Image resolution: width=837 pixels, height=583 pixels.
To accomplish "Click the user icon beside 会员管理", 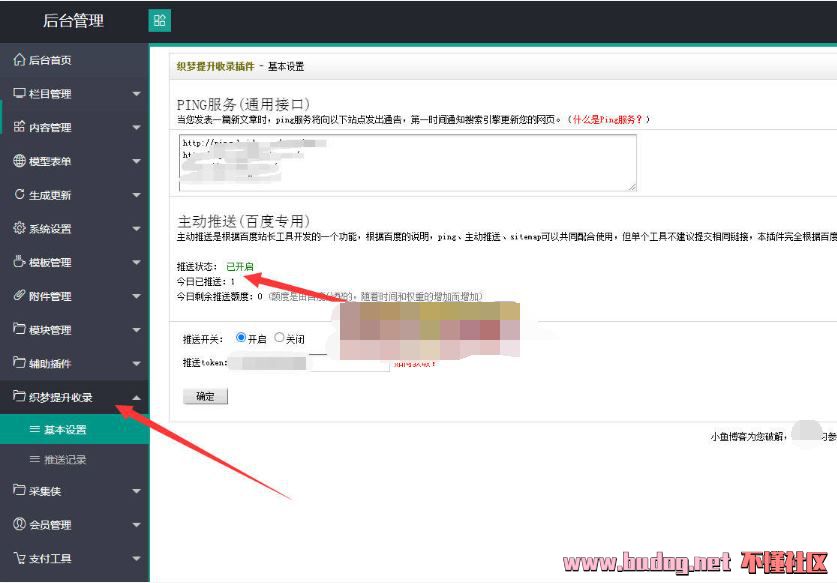I will (x=19, y=524).
